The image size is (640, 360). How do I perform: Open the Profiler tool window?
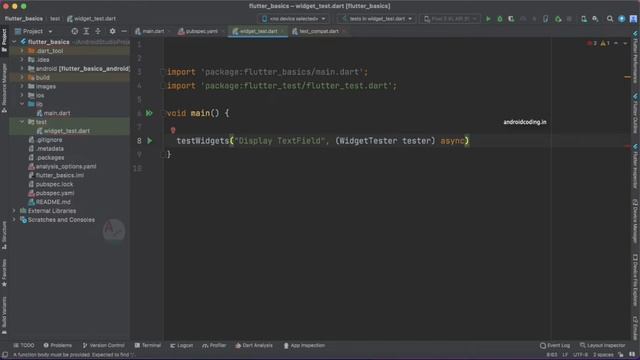coord(214,345)
